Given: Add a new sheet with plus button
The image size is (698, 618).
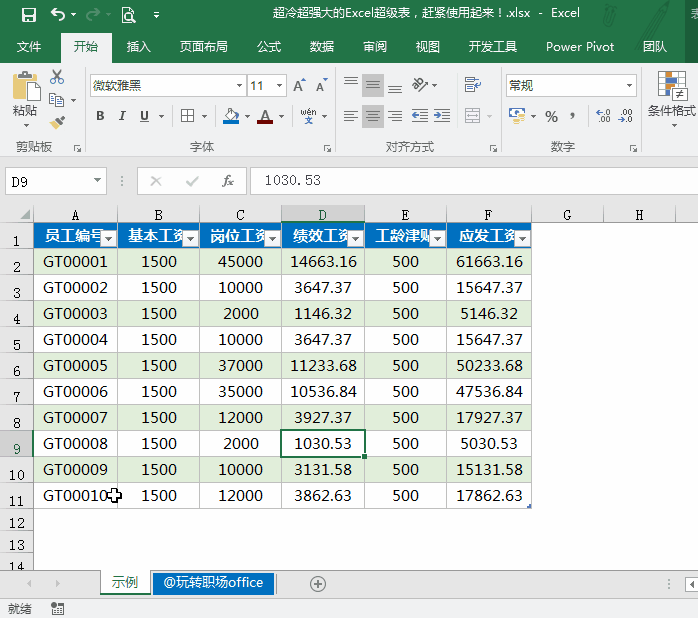Looking at the screenshot, I should point(318,584).
